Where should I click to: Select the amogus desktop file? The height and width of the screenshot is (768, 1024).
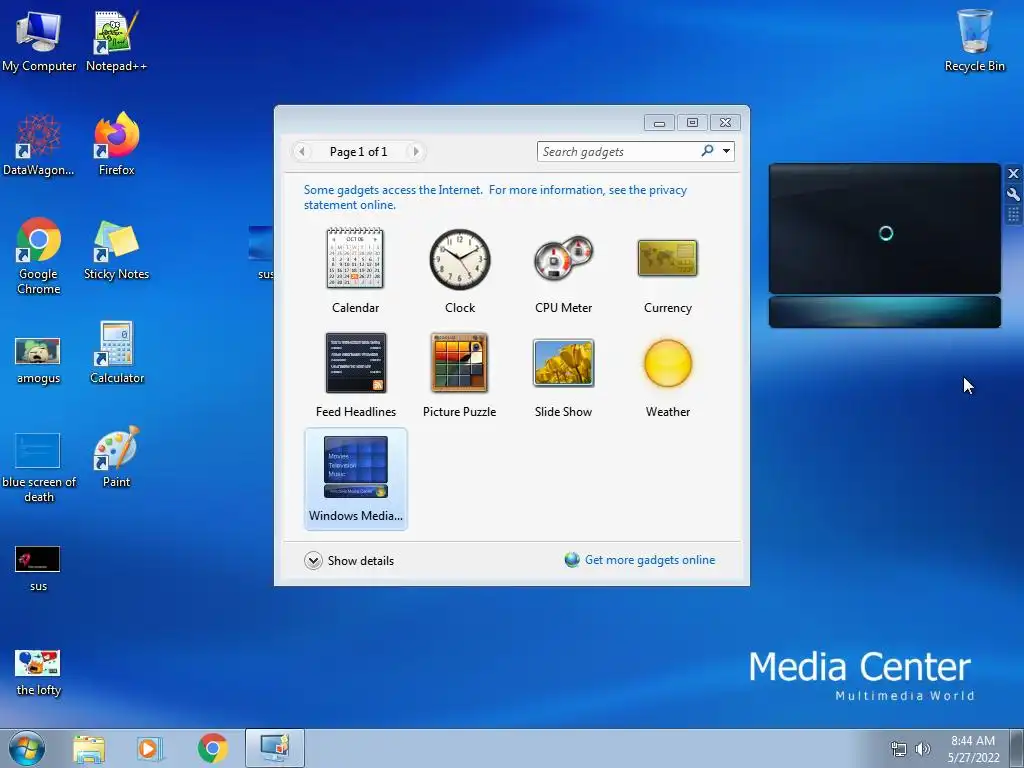pyautogui.click(x=39, y=360)
